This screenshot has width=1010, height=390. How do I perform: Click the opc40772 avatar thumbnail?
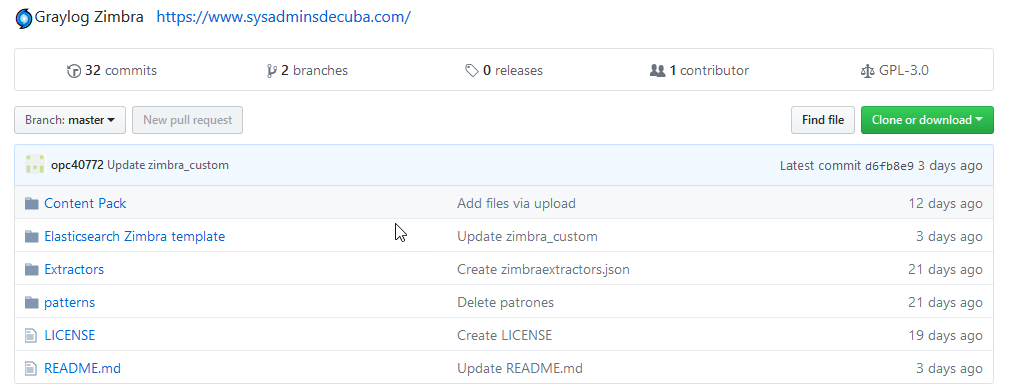35,165
